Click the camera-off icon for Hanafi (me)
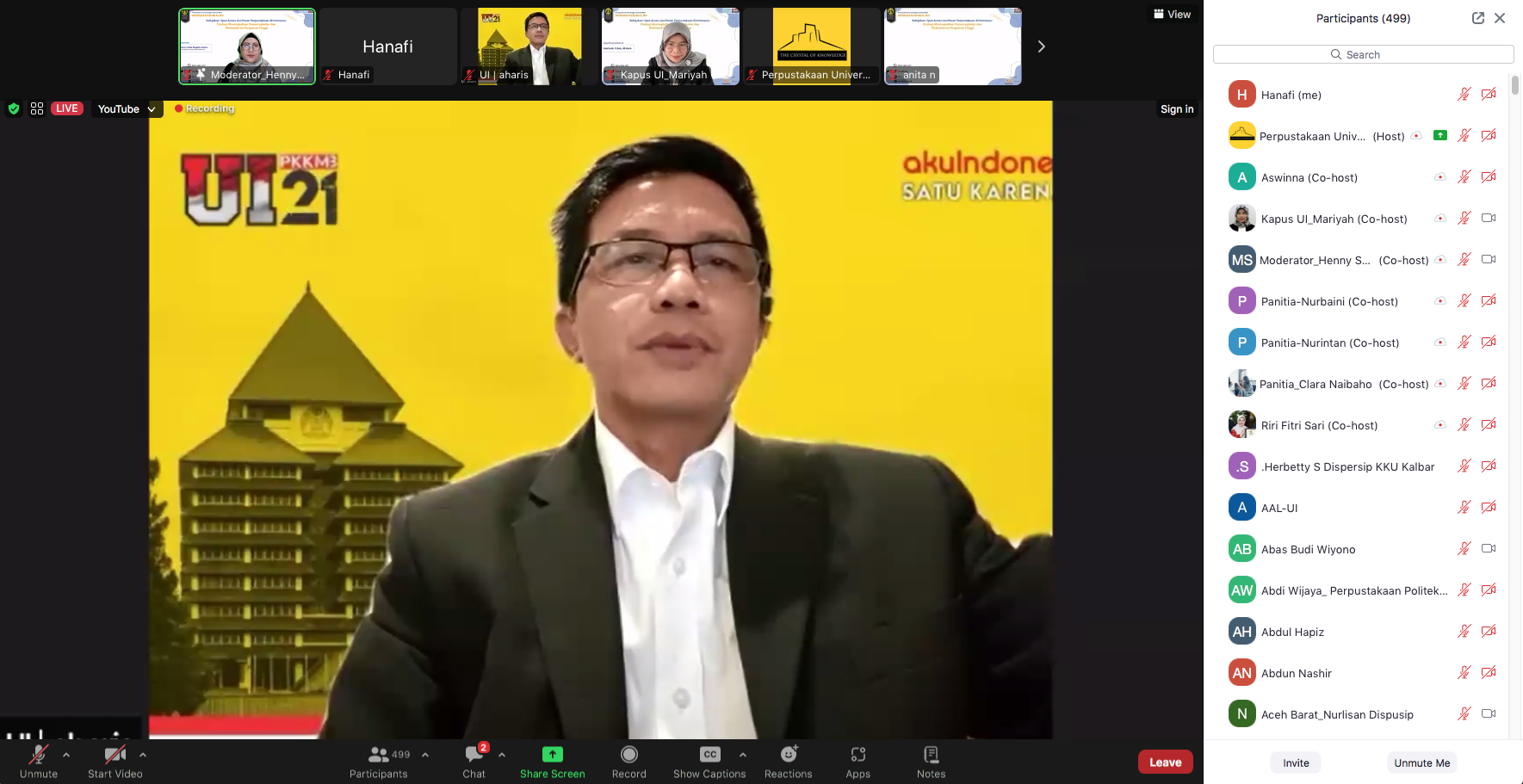 tap(1489, 95)
